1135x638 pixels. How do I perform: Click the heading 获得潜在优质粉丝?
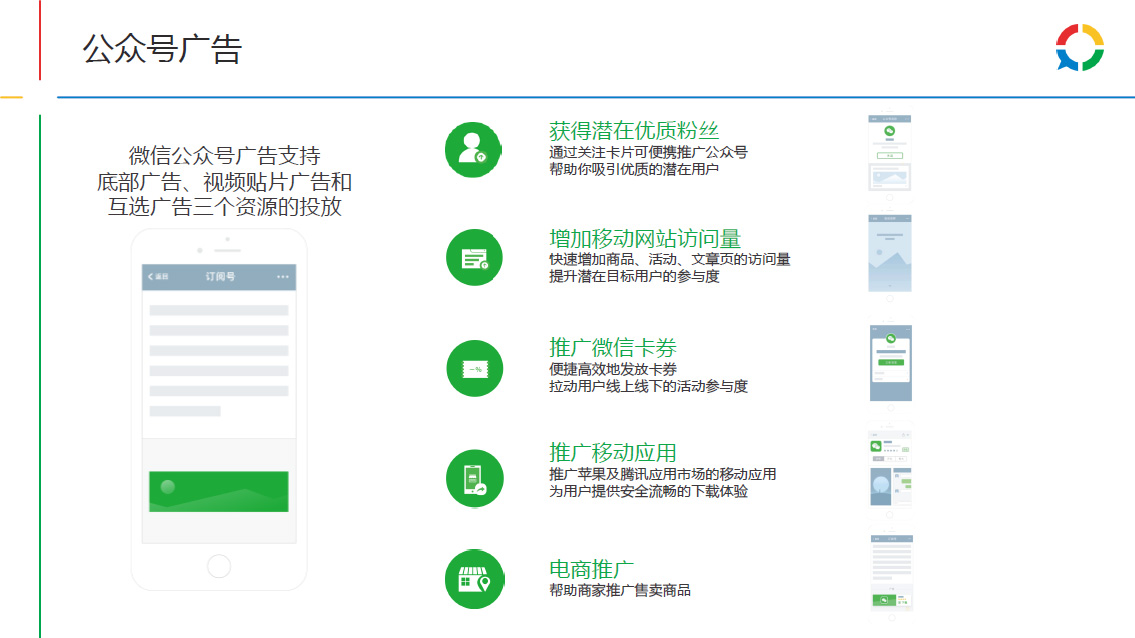634,131
